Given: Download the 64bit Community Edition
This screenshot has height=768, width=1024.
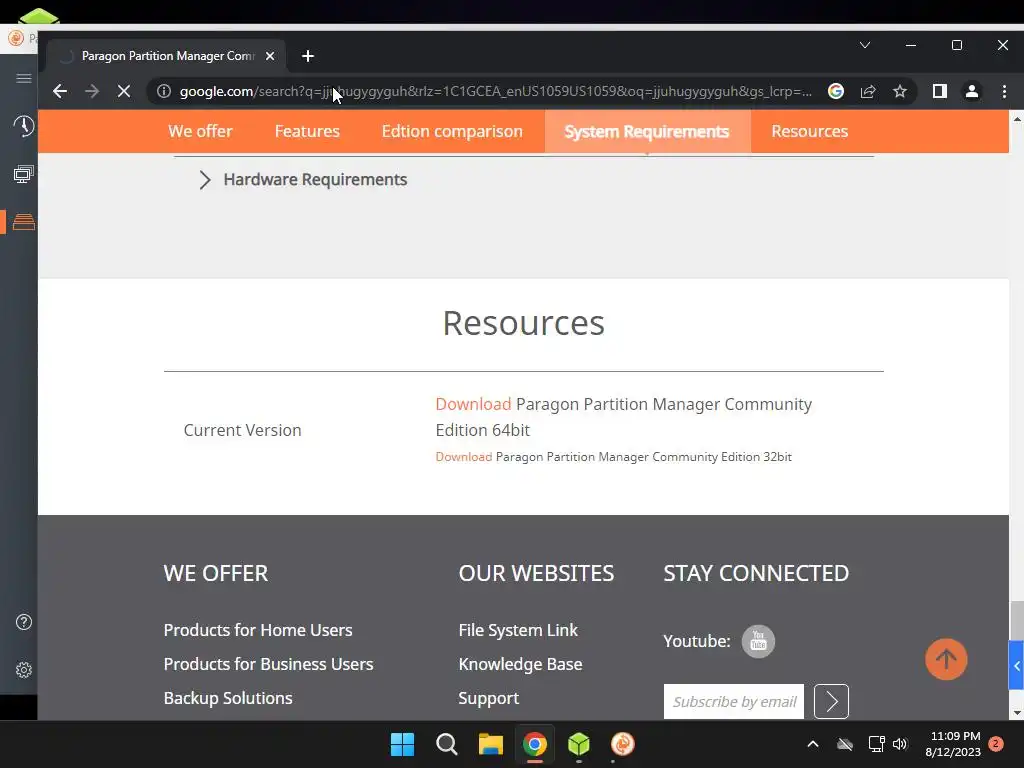Looking at the screenshot, I should [473, 404].
